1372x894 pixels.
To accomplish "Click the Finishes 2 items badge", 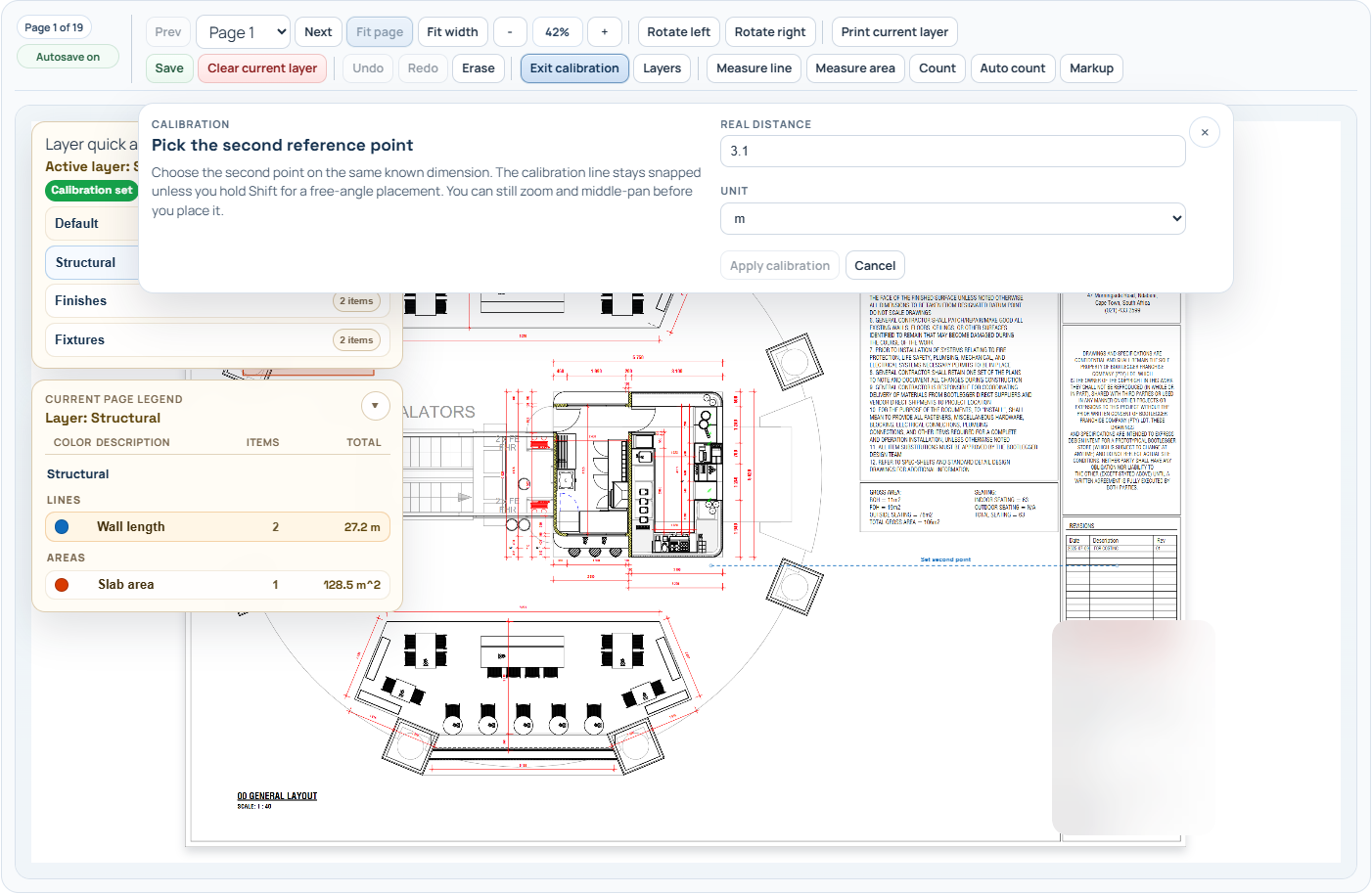I will pyautogui.click(x=356, y=301).
